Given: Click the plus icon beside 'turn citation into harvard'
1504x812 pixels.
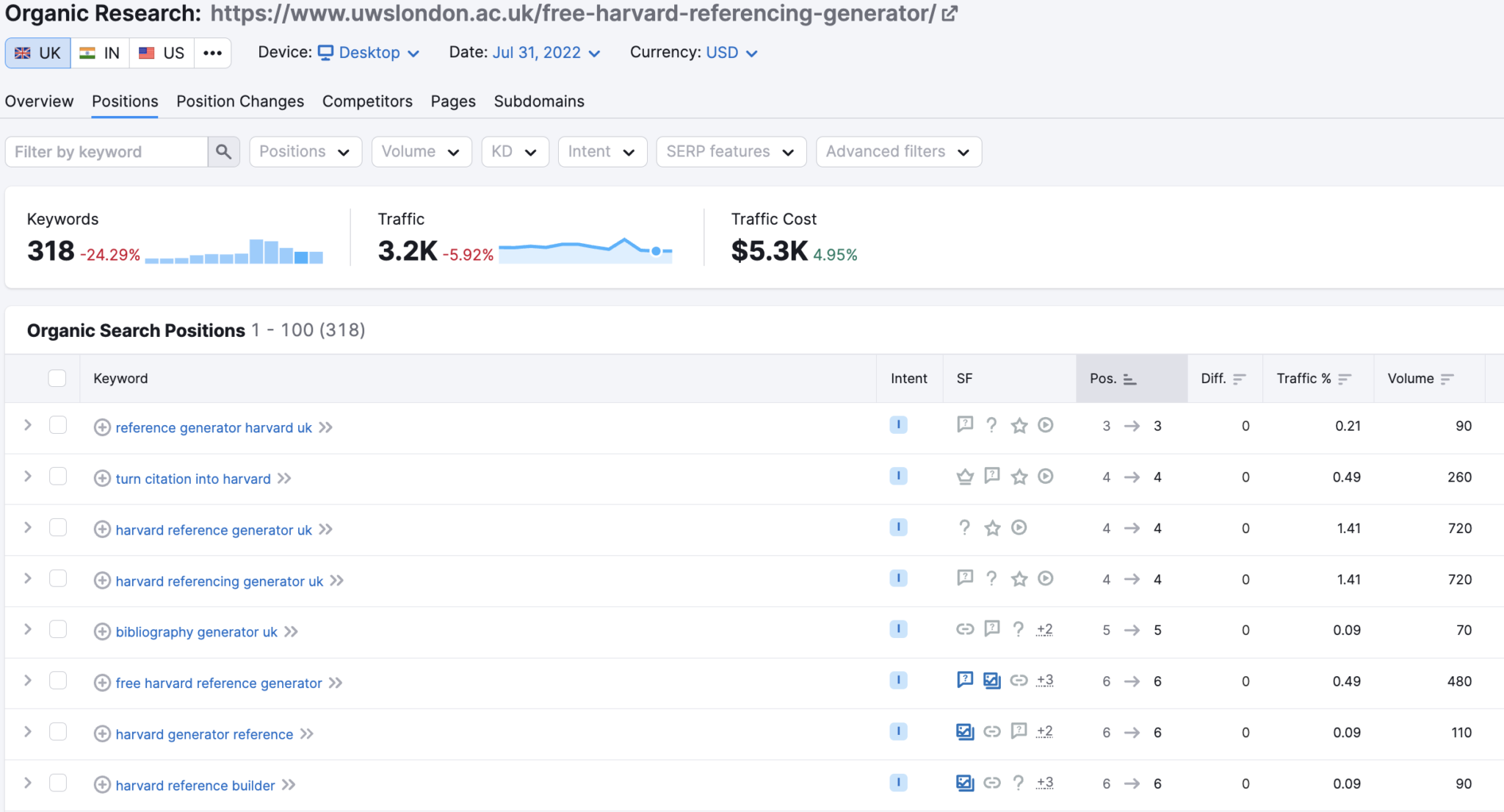Looking at the screenshot, I should pyautogui.click(x=102, y=479).
